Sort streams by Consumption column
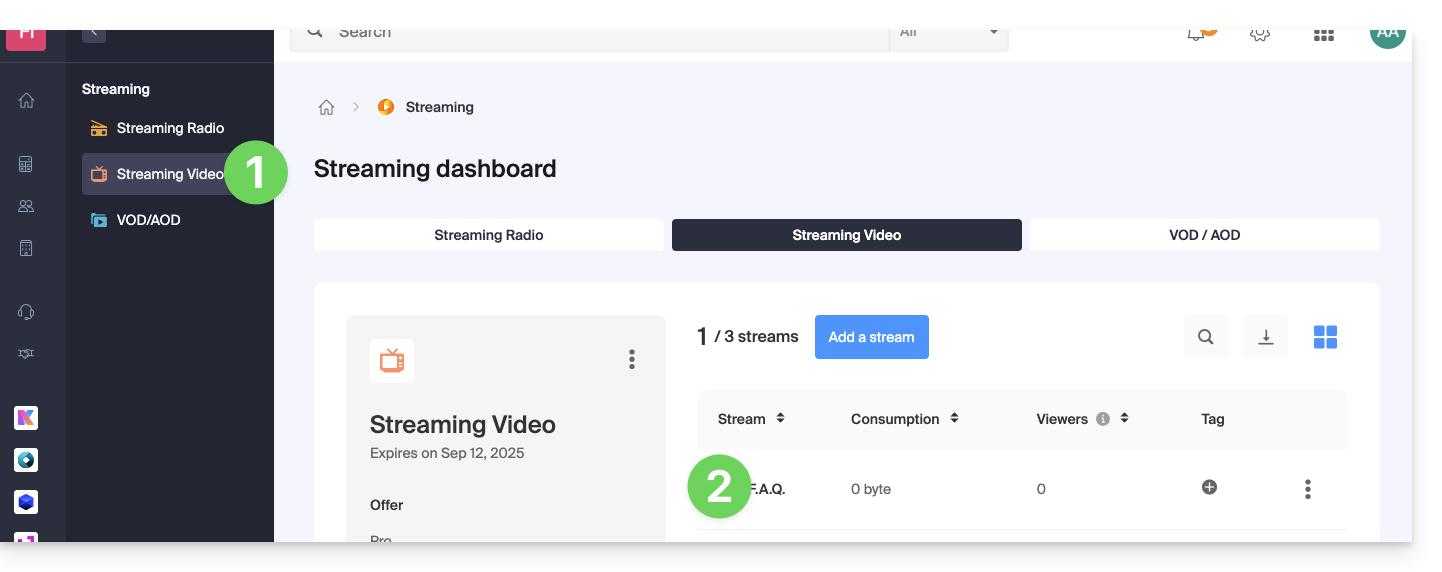 coord(954,419)
